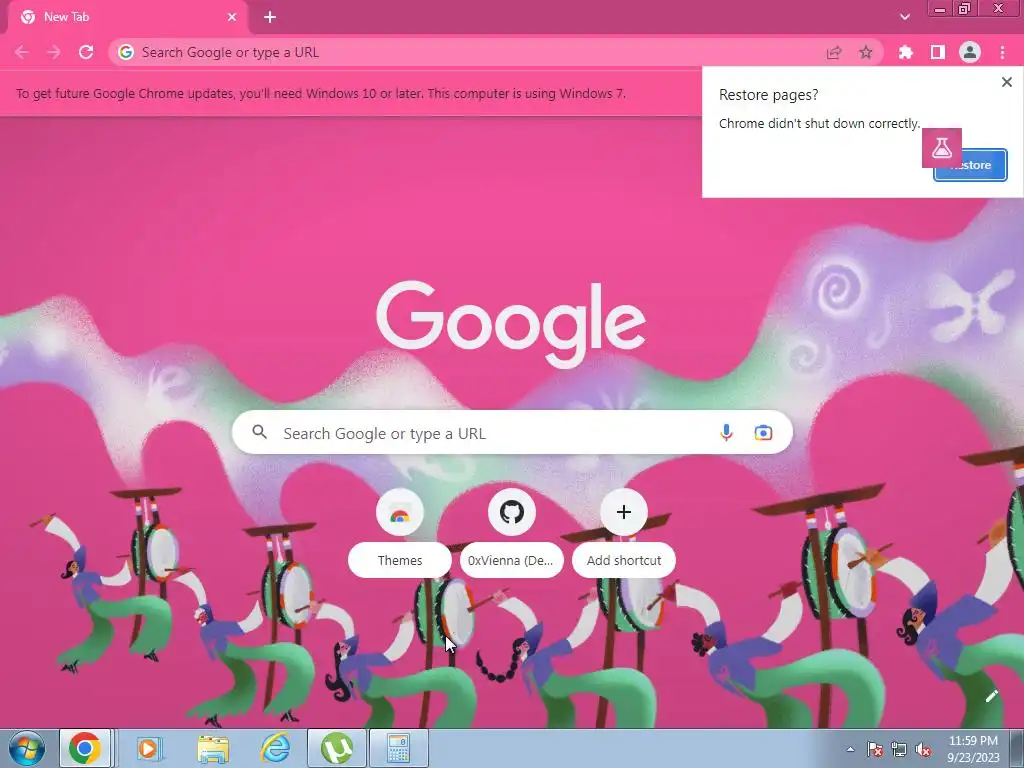Open Google Lens image search icon
Screen dimensions: 1024x768
763,432
